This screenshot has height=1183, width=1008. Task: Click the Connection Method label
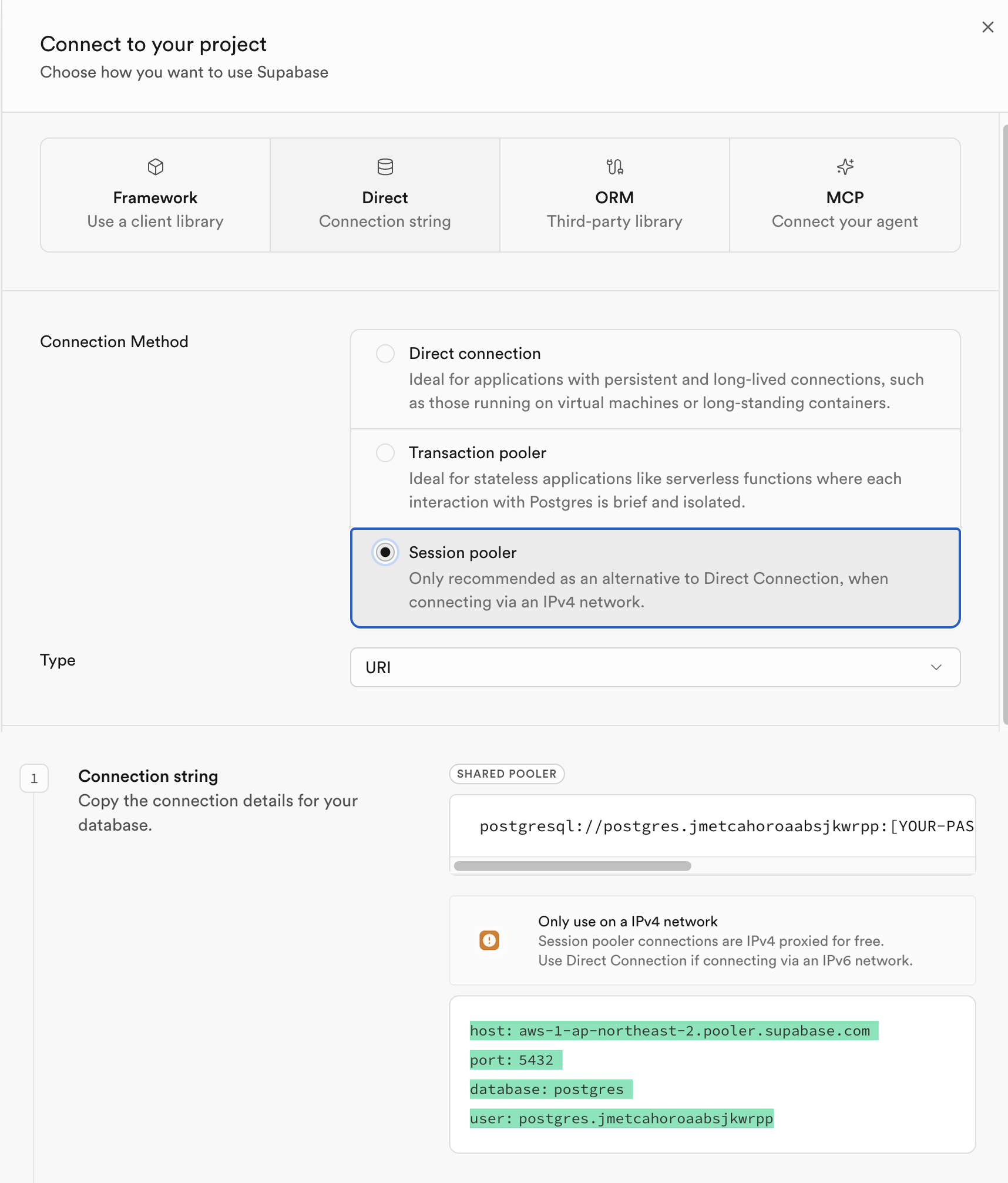click(x=114, y=341)
